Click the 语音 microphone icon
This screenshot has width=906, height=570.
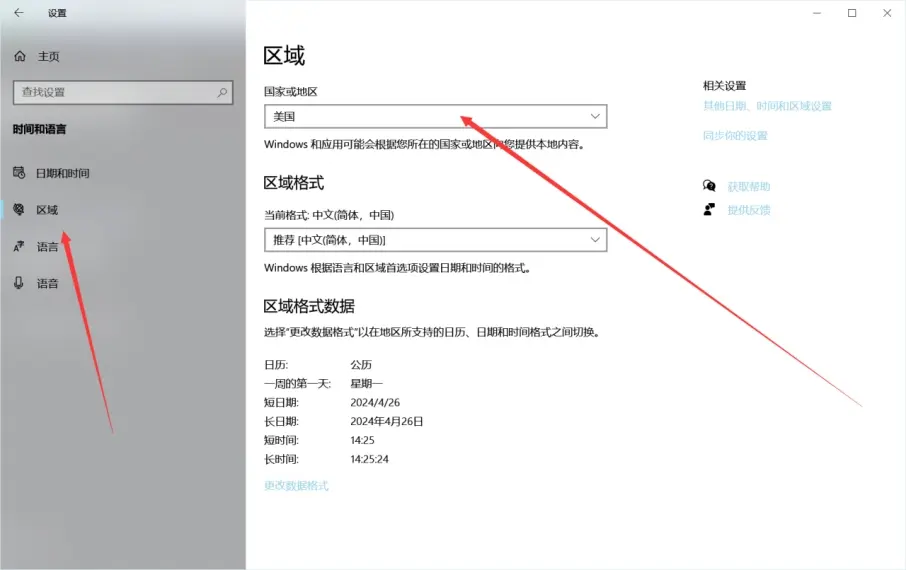point(19,283)
